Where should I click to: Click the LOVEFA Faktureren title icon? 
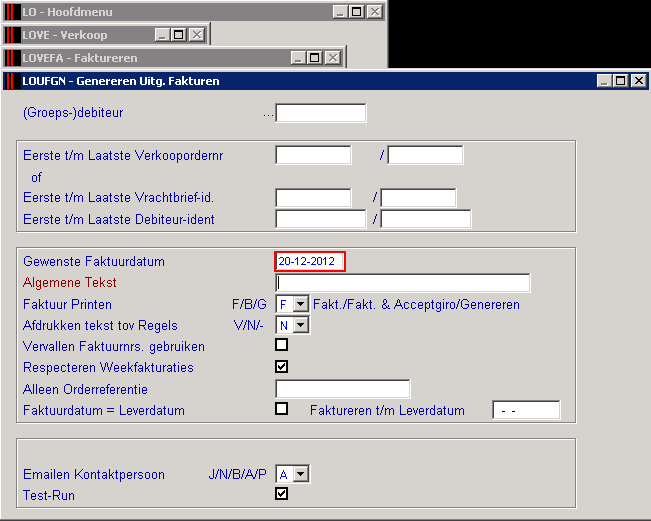click(12, 58)
